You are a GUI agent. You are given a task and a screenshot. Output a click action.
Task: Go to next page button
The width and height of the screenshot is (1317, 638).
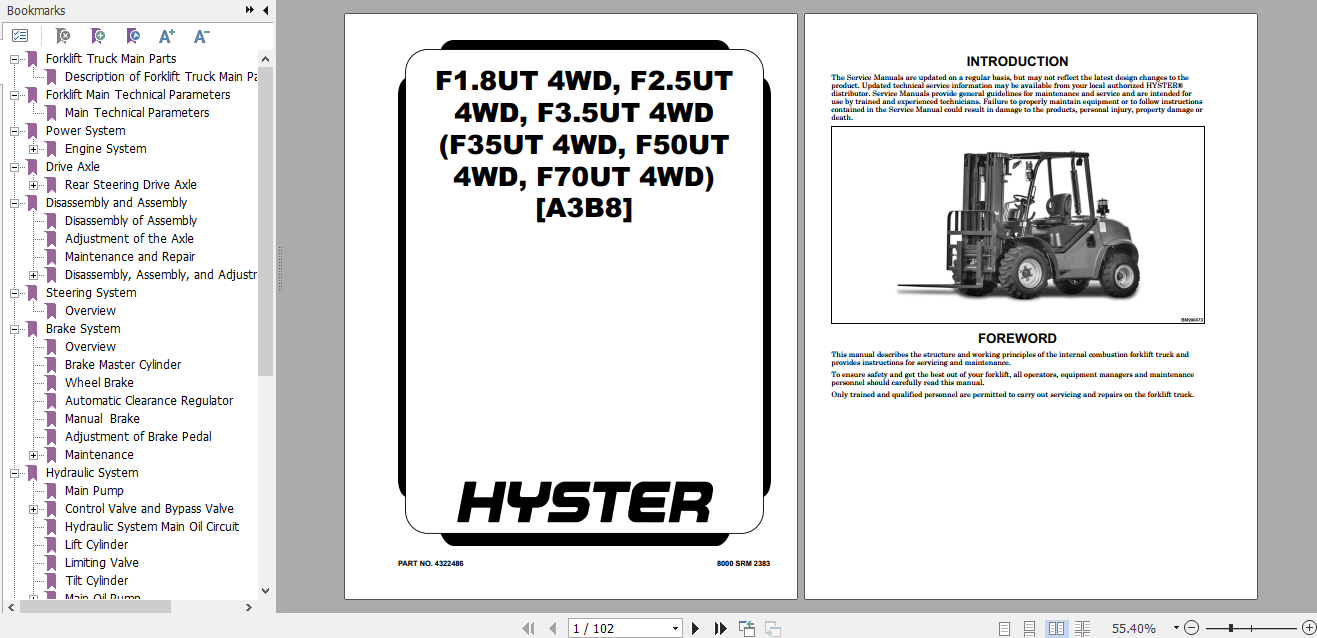pos(695,627)
